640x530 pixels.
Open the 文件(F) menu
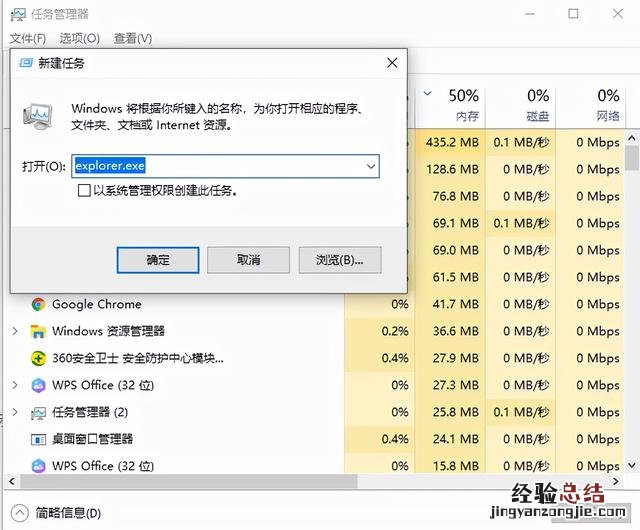pos(27,38)
